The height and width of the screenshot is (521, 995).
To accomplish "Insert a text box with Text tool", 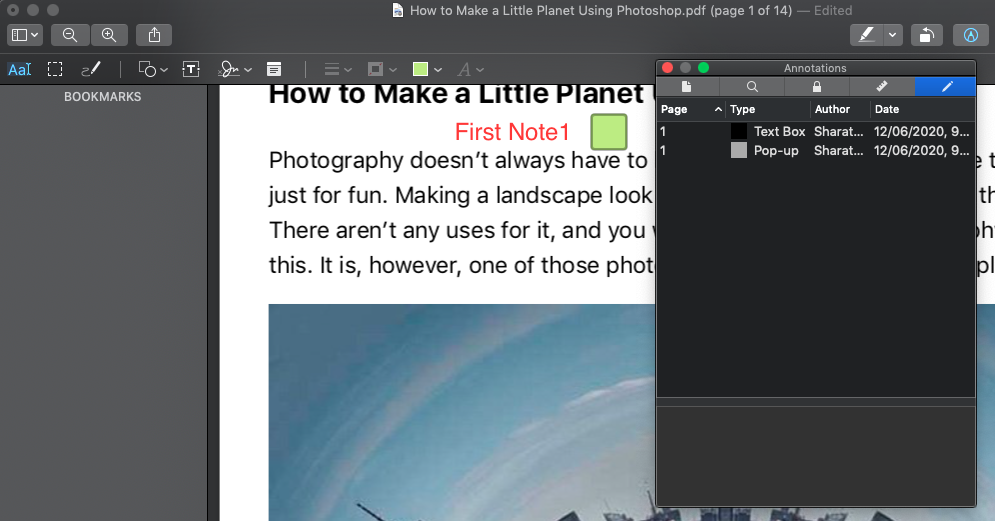I will coord(191,69).
